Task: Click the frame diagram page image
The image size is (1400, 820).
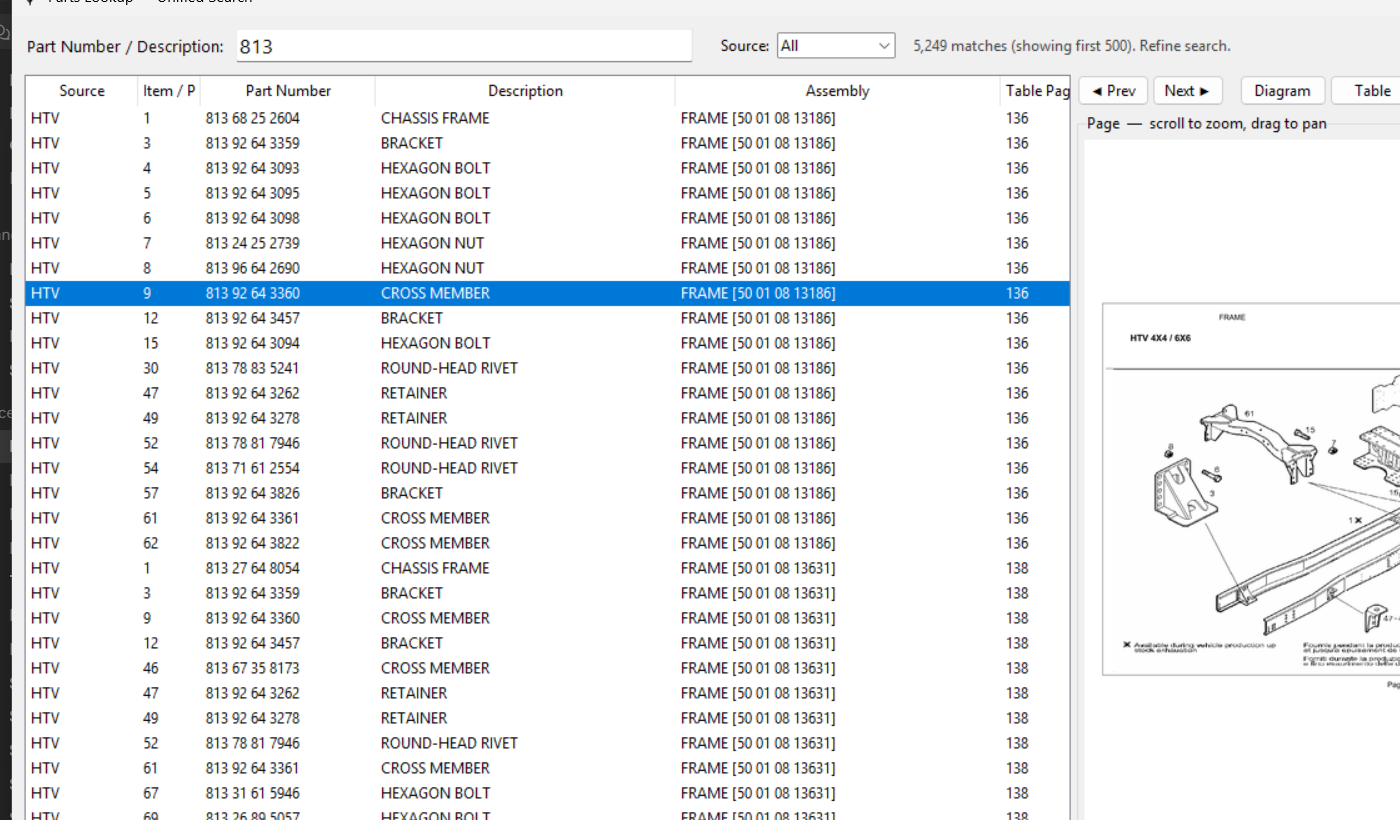Action: 1251,489
